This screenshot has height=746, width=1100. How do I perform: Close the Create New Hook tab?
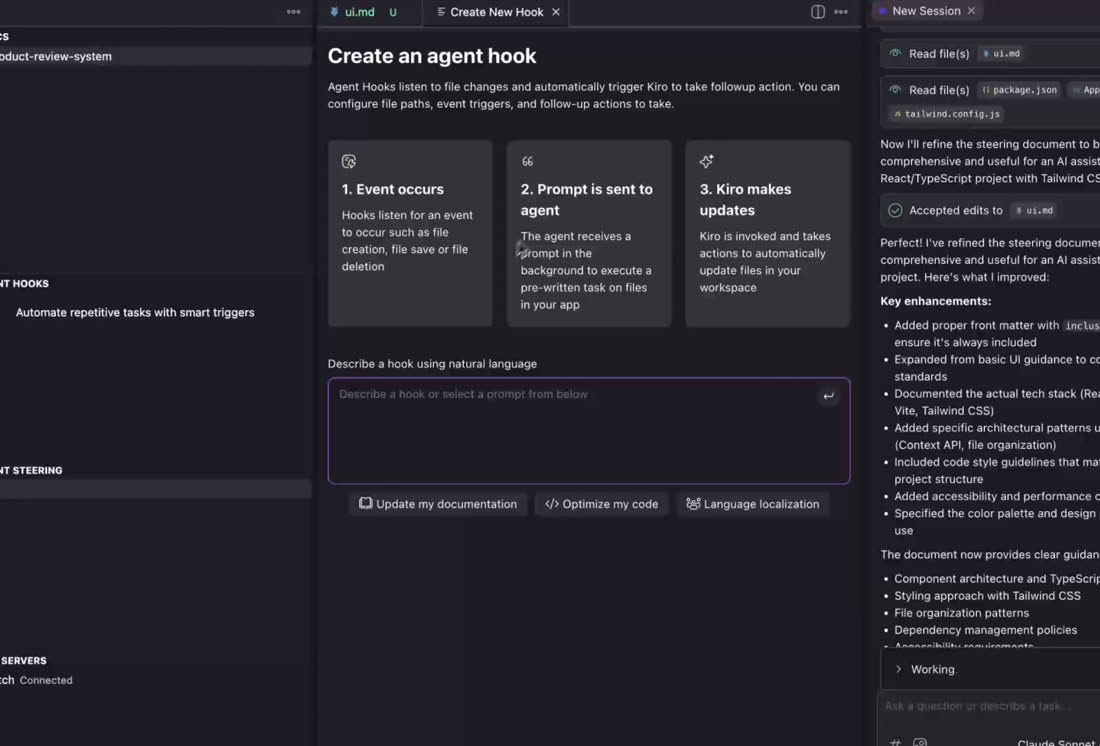(556, 12)
